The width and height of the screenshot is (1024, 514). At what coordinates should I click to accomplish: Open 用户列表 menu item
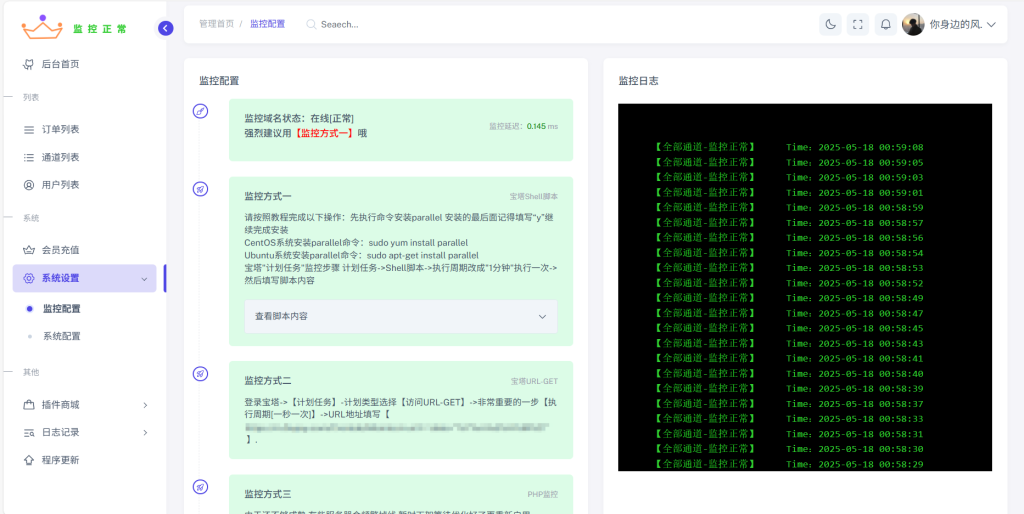tap(60, 185)
